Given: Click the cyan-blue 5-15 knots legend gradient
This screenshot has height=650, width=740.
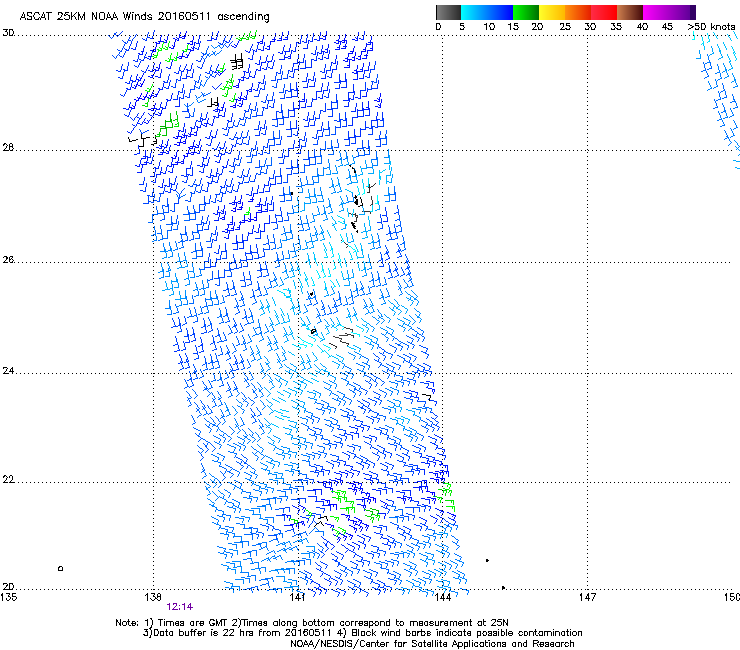Looking at the screenshot, I should tap(487, 12).
